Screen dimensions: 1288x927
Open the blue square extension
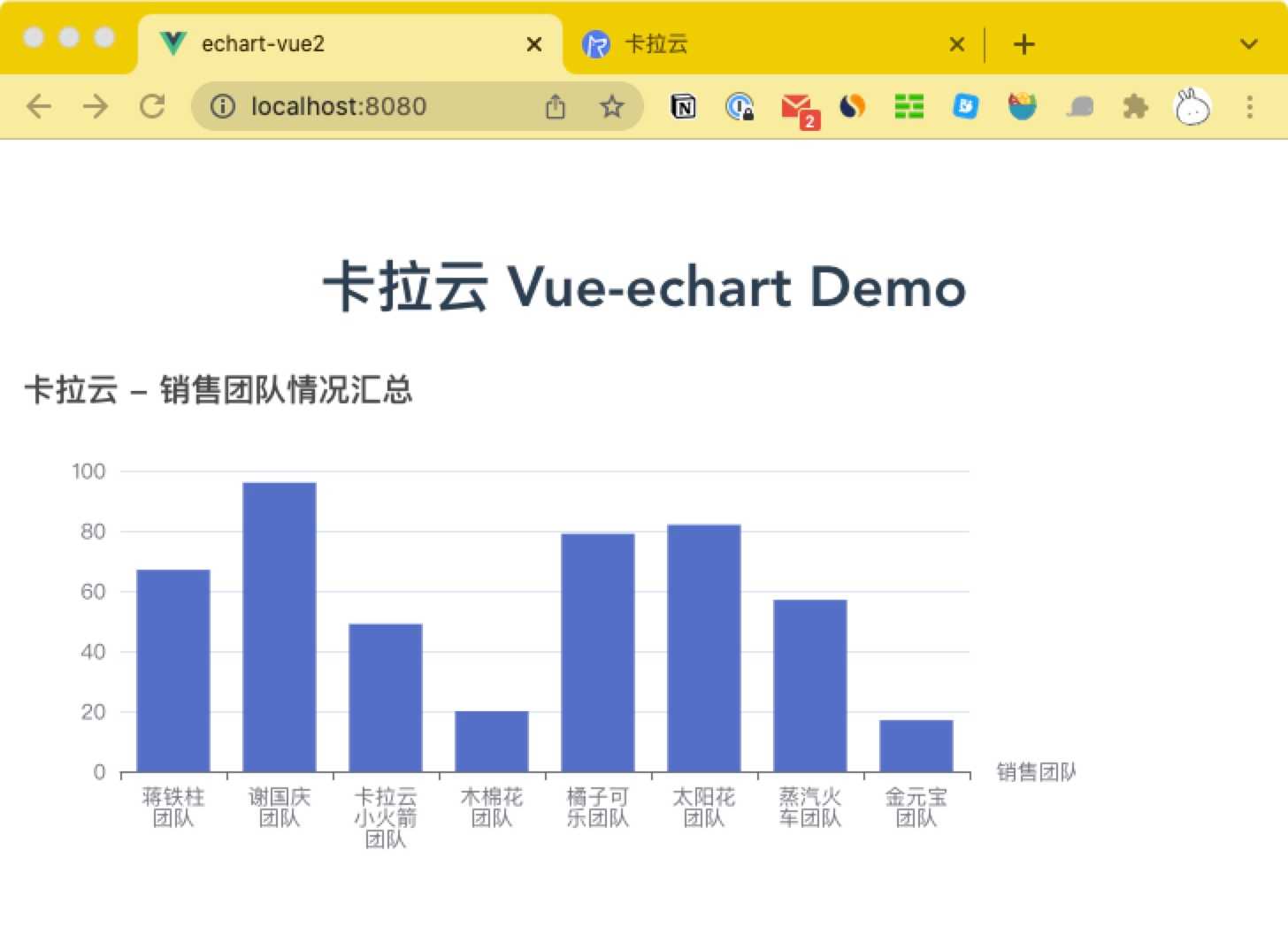[965, 107]
